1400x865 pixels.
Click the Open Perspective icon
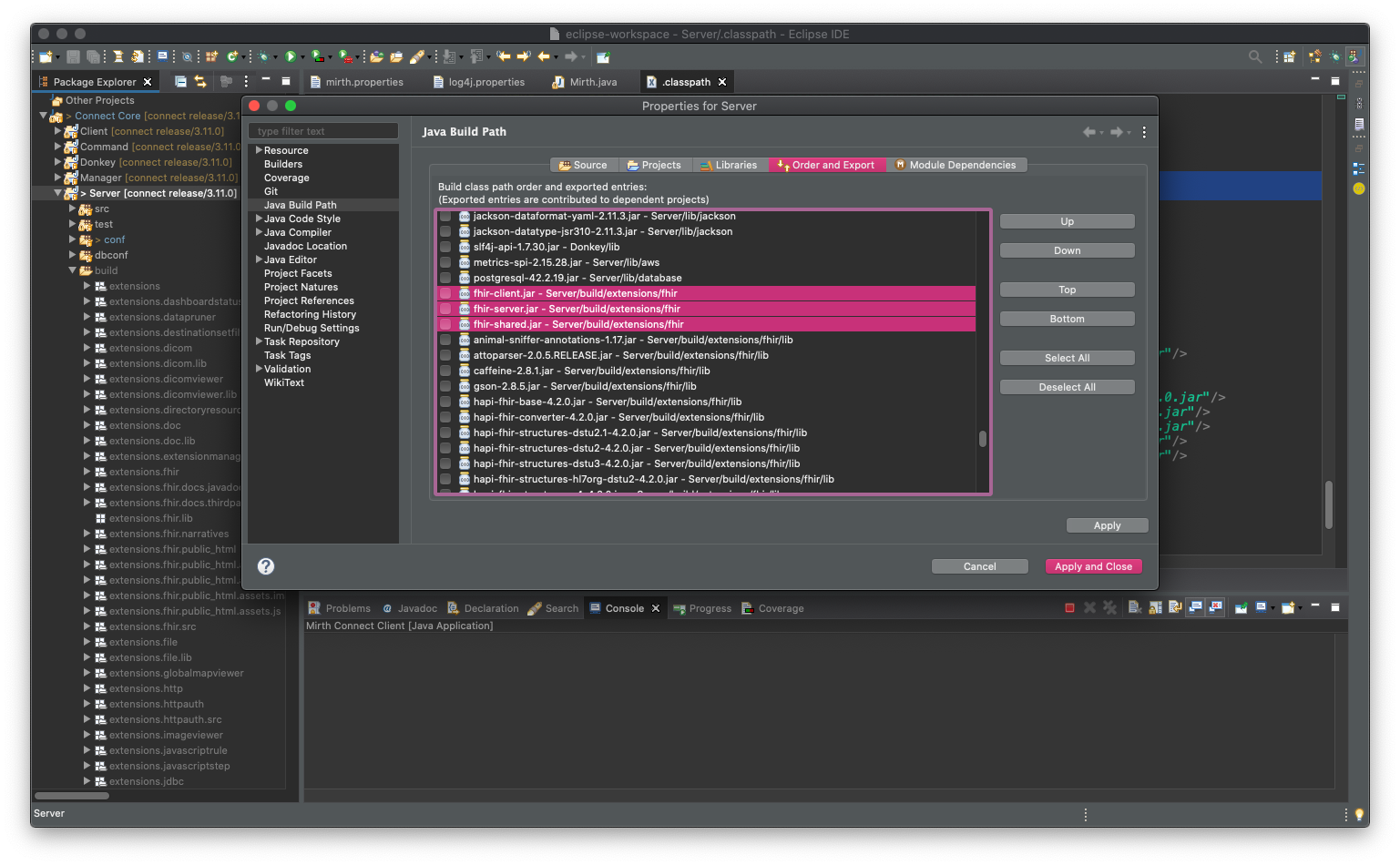pyautogui.click(x=1290, y=56)
